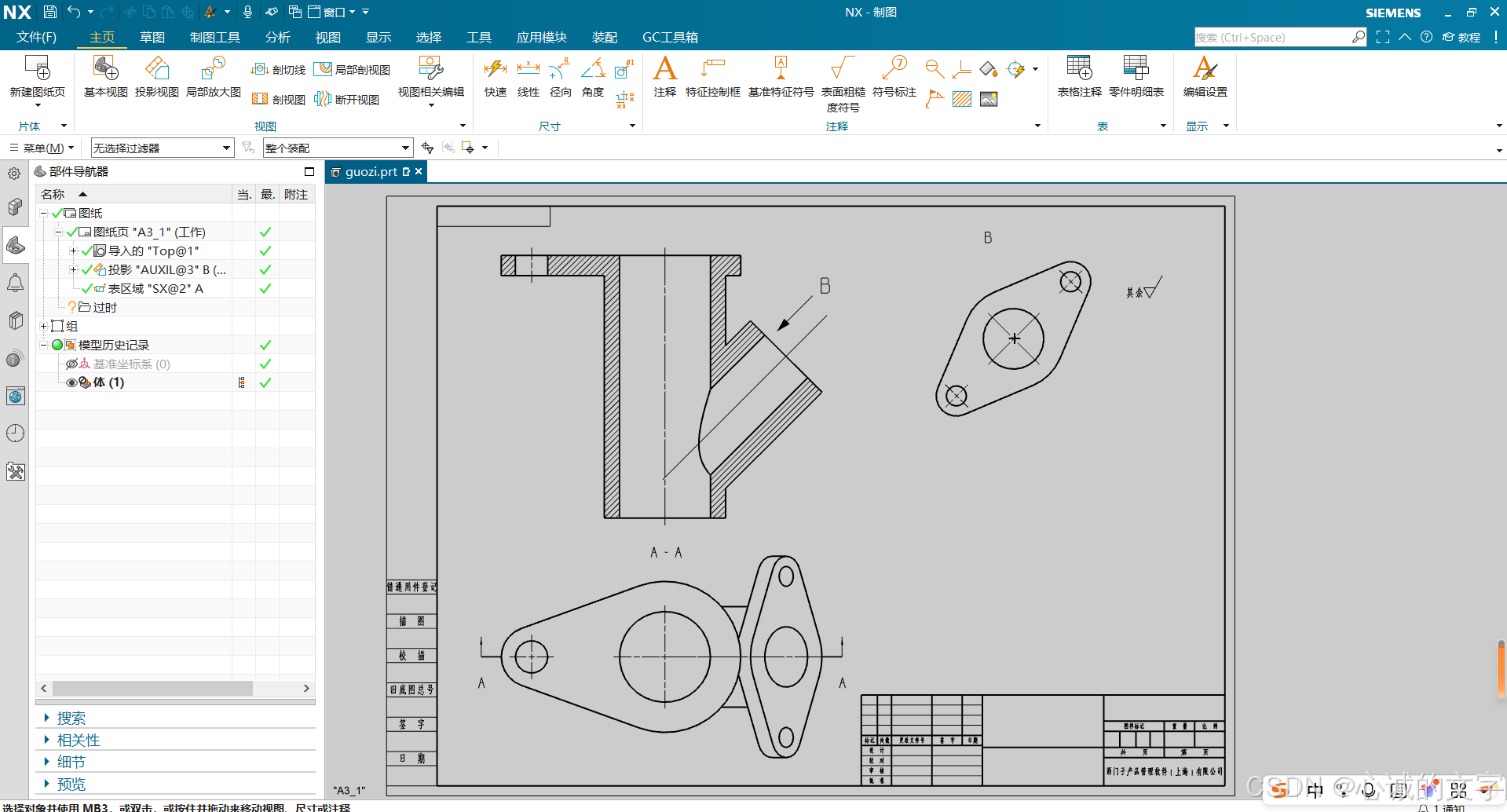Image resolution: width=1507 pixels, height=812 pixels.
Task: Sort by the 名称 column header
Action: (x=134, y=194)
